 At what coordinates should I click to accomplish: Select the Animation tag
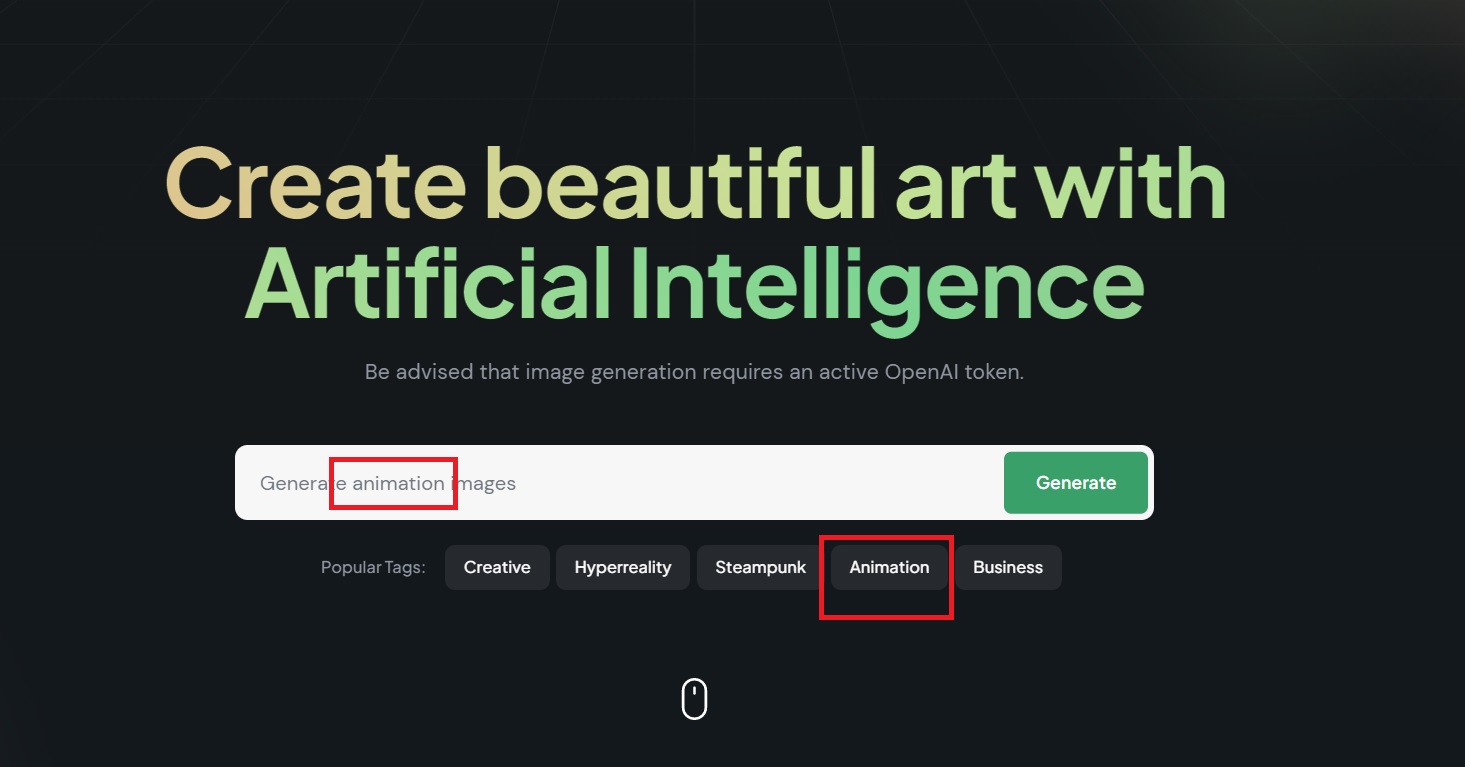889,567
